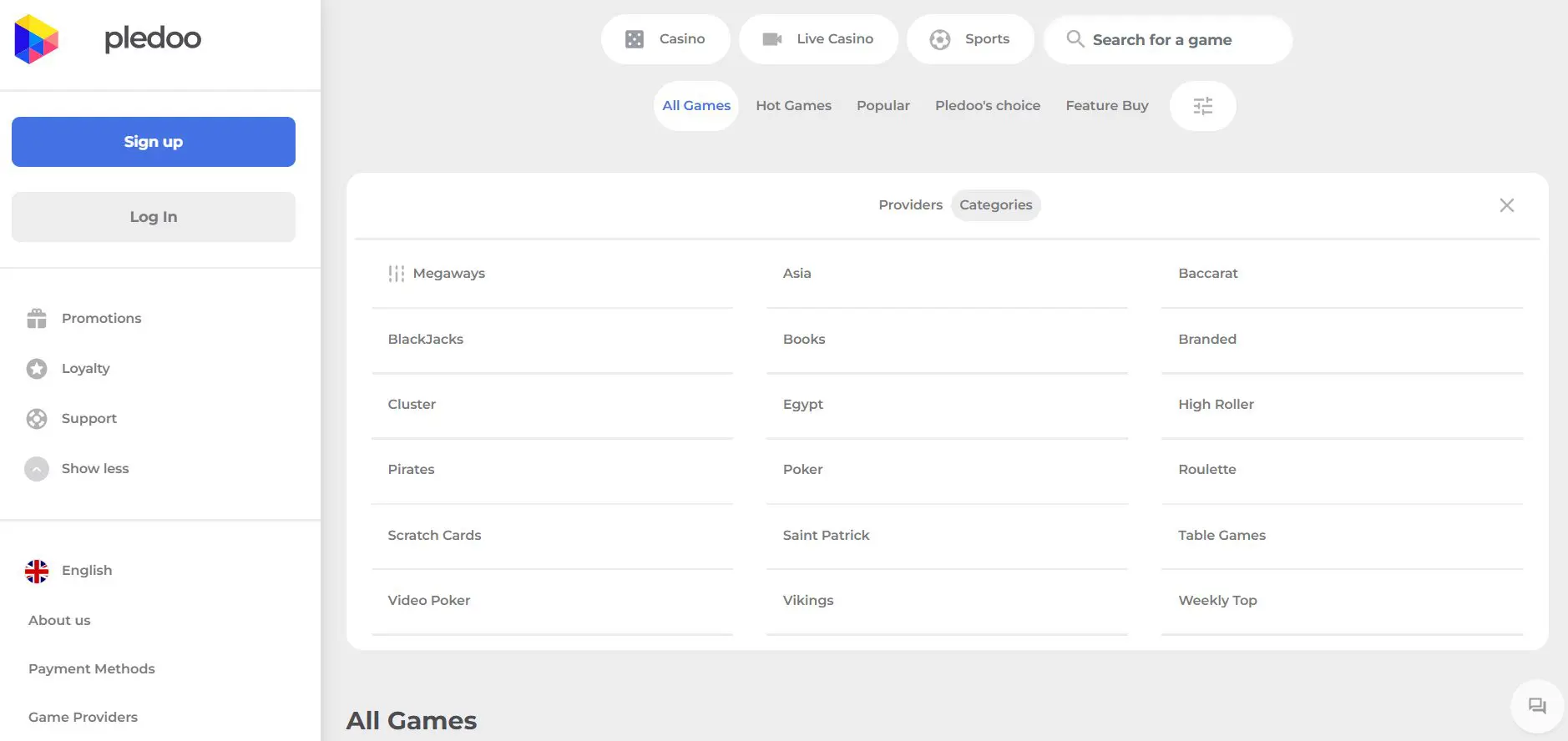Switch to Feature Buy tab
The width and height of the screenshot is (1568, 741).
pos(1106,106)
